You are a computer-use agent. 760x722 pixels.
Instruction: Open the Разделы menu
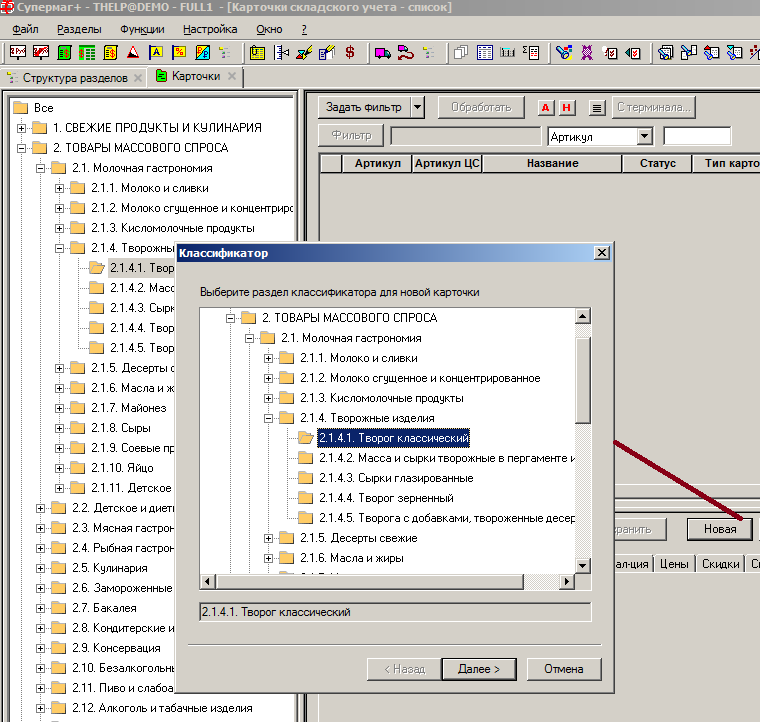click(x=79, y=29)
